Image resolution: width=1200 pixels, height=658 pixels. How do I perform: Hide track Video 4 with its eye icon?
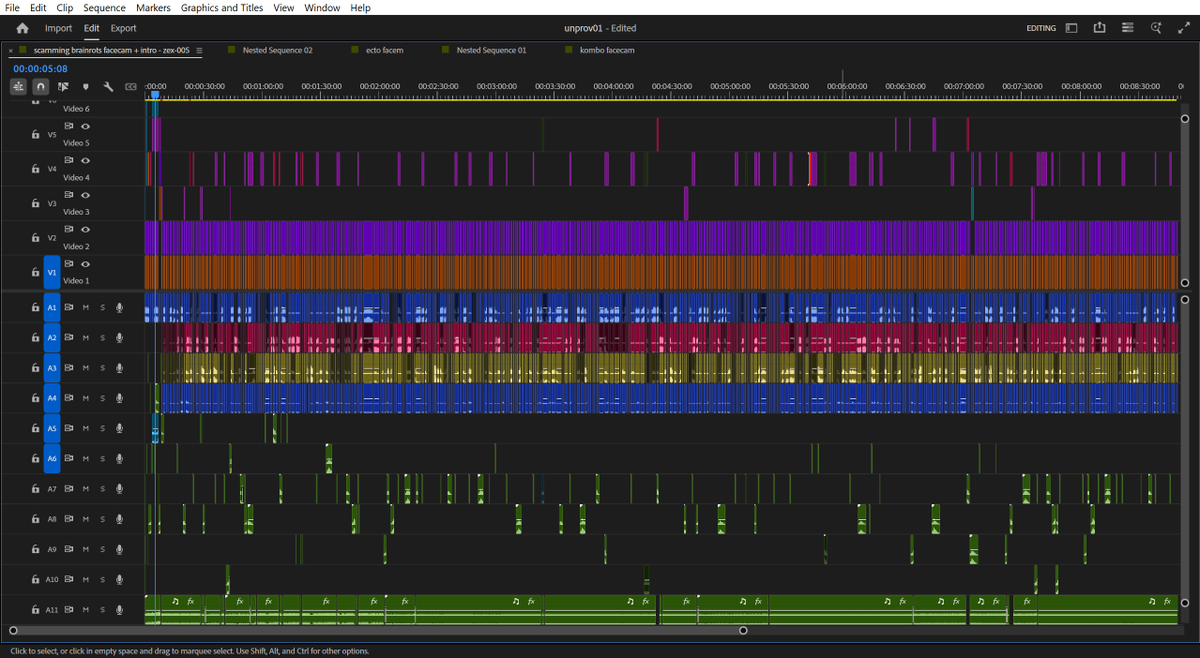pyautogui.click(x=86, y=160)
